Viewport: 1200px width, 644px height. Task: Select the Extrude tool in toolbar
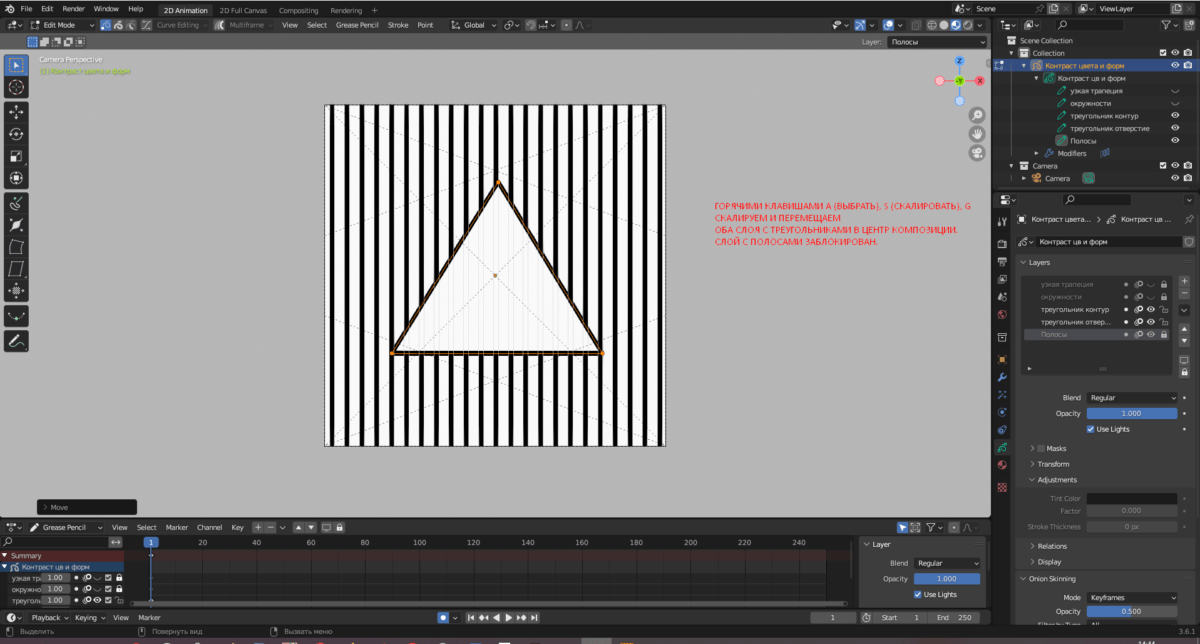pyautogui.click(x=16, y=202)
